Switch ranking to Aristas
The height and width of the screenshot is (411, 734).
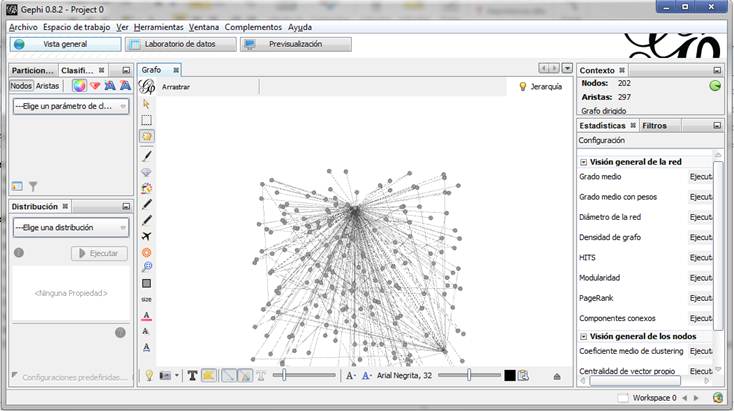[47, 86]
